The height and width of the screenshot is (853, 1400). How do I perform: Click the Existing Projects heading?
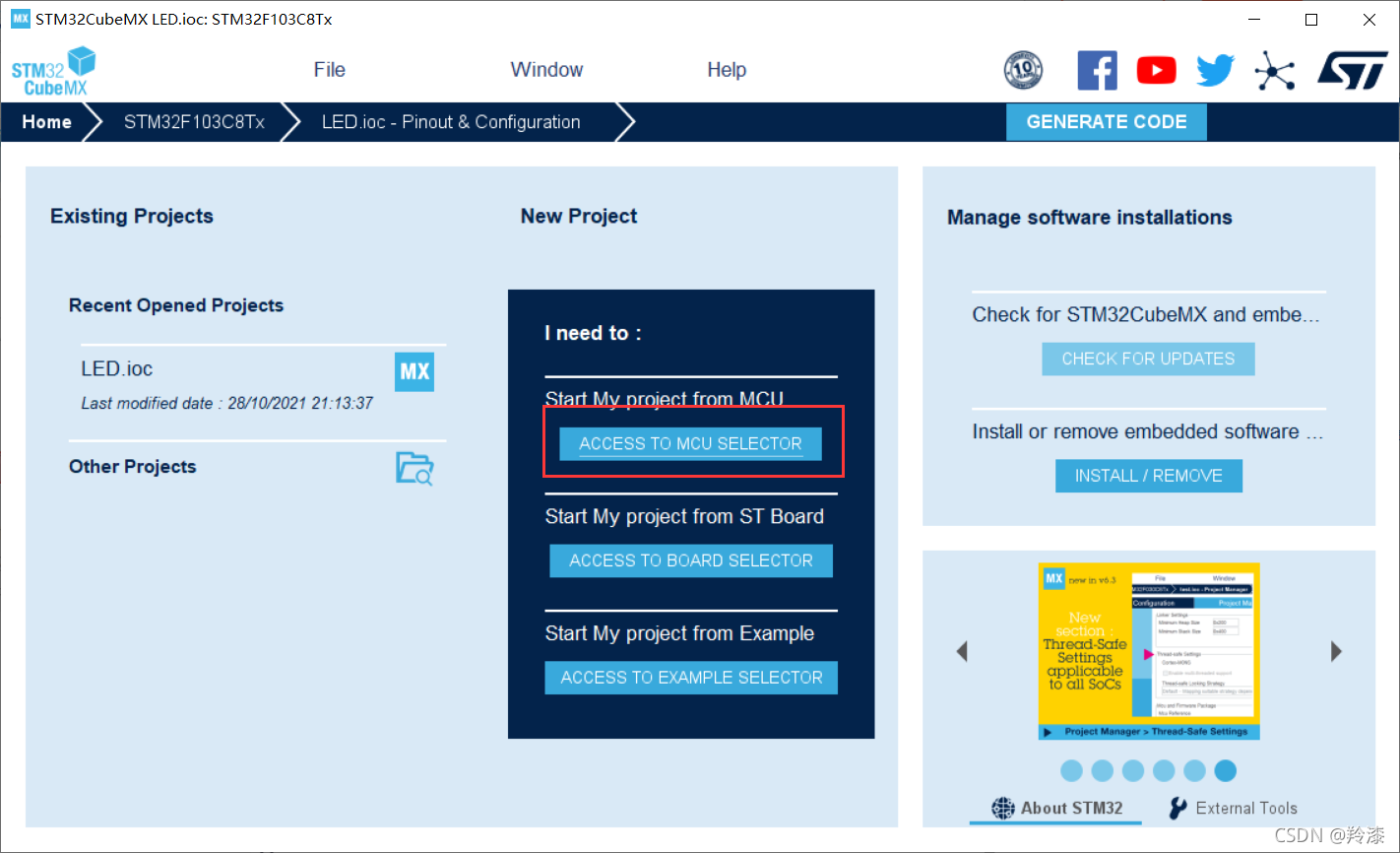click(132, 216)
